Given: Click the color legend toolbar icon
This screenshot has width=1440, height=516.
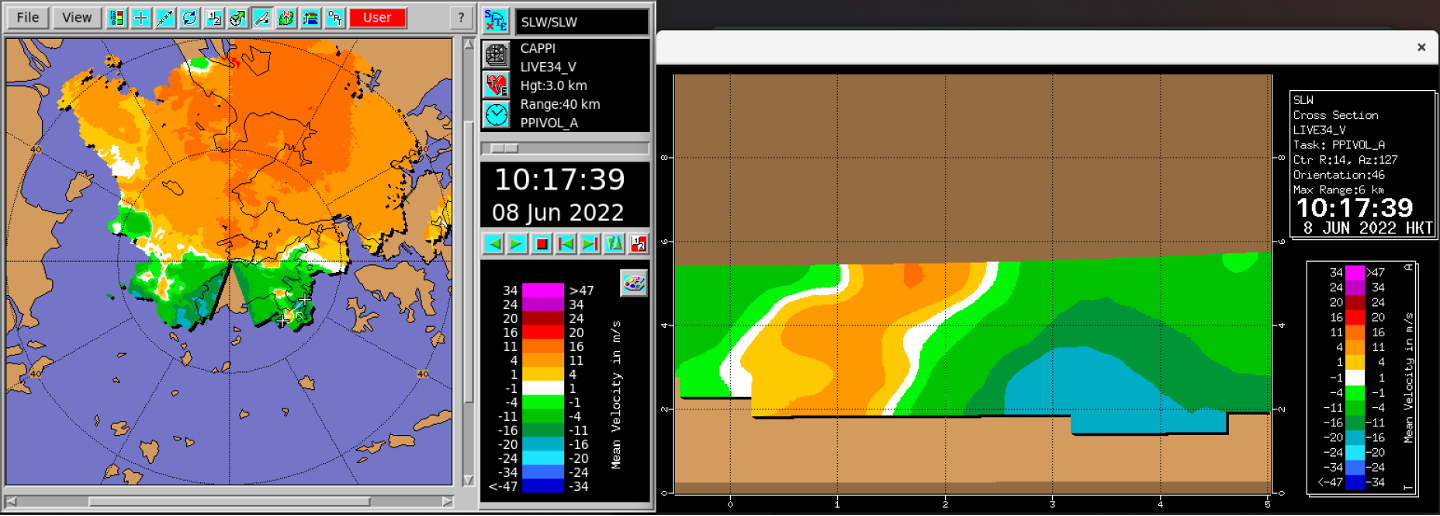Looking at the screenshot, I should 117,18.
